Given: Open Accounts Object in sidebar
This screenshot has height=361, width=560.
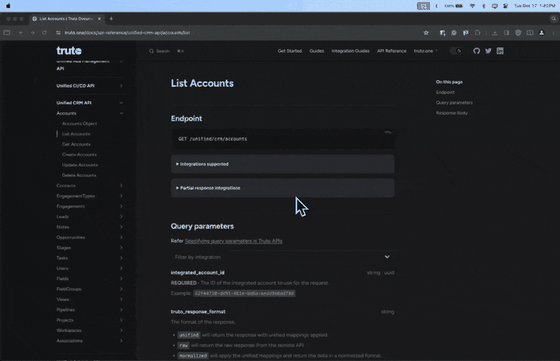Looking at the screenshot, I should (79, 124).
